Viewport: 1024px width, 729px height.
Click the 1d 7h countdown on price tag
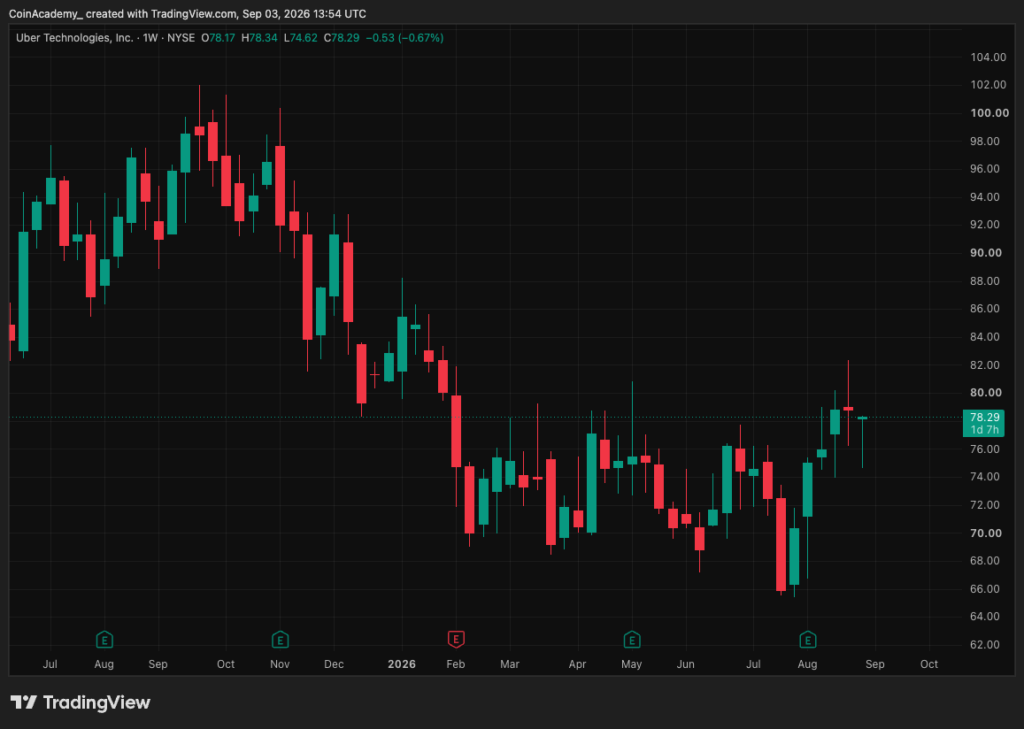pos(984,429)
